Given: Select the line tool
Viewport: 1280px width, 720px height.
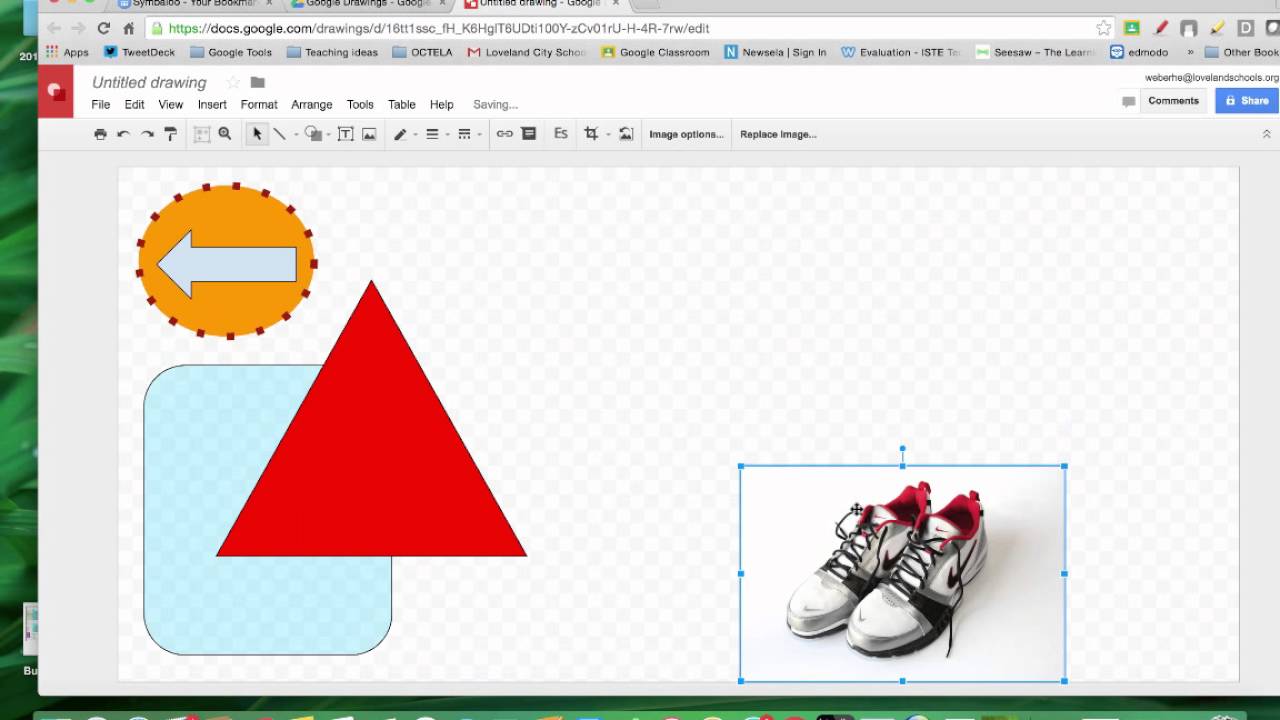Looking at the screenshot, I should tap(281, 133).
